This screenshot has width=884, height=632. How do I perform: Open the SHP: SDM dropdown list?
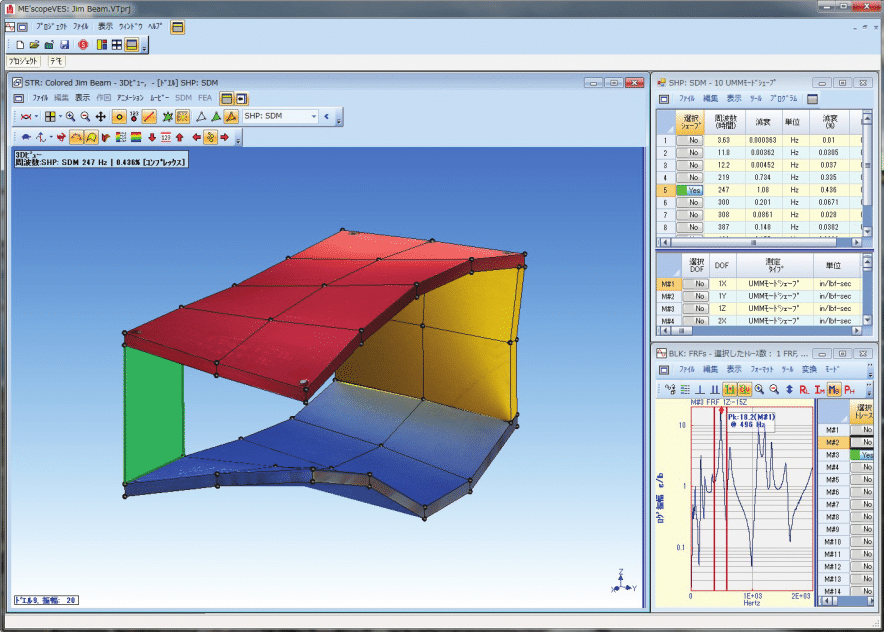pyautogui.click(x=313, y=117)
